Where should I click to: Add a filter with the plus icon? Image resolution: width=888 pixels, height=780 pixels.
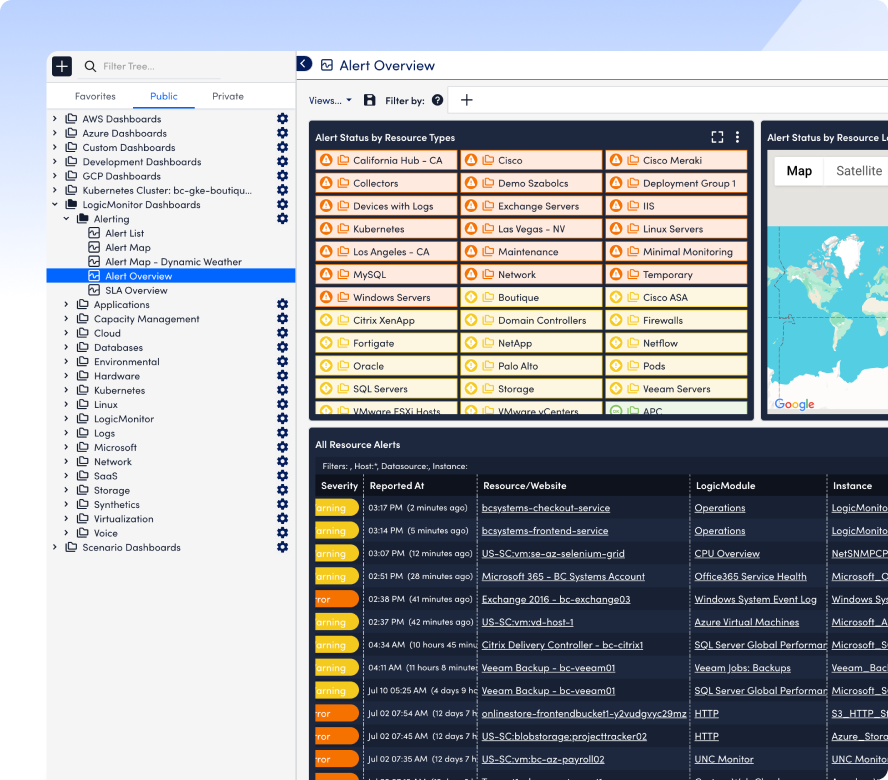pos(467,100)
